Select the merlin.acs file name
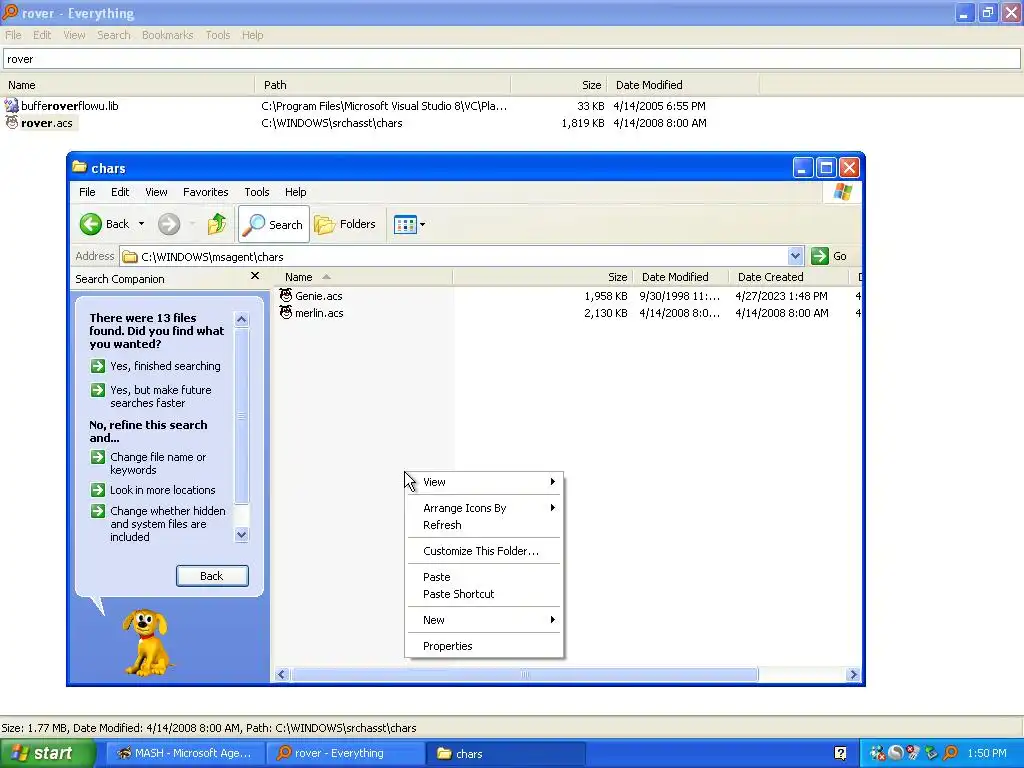This screenshot has width=1024, height=768. (x=319, y=313)
